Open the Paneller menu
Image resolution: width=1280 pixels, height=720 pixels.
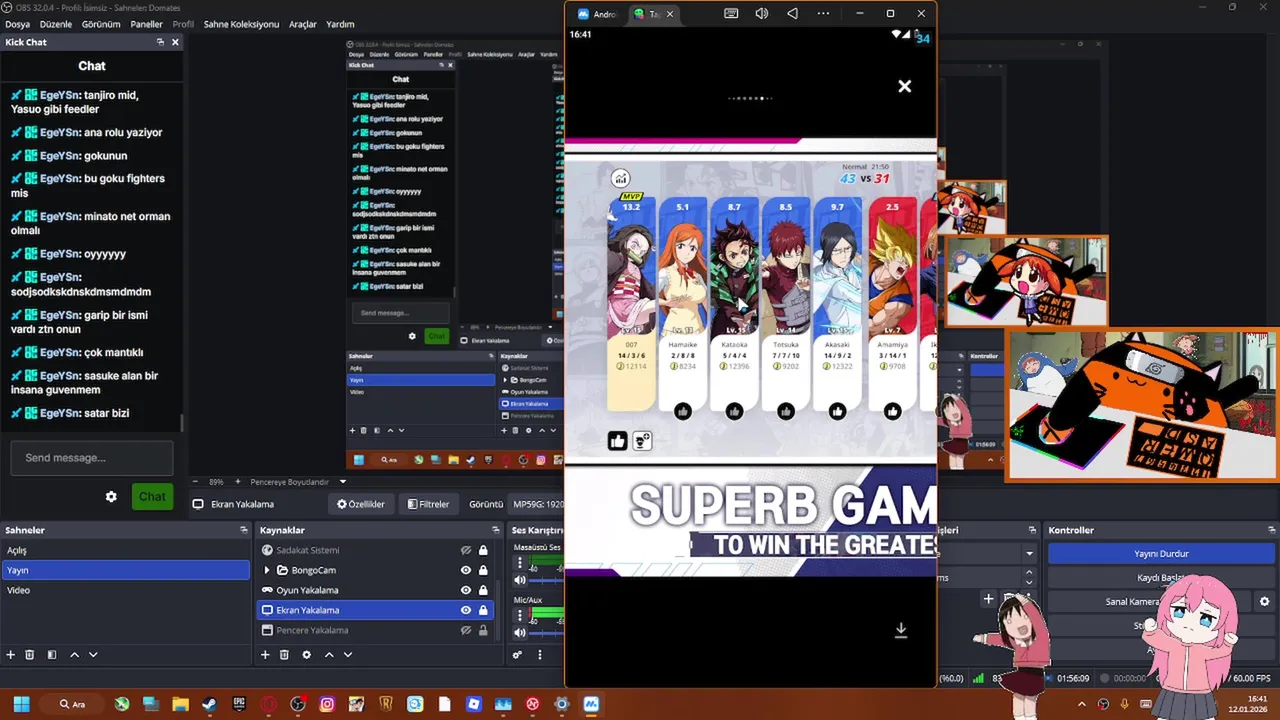147,24
